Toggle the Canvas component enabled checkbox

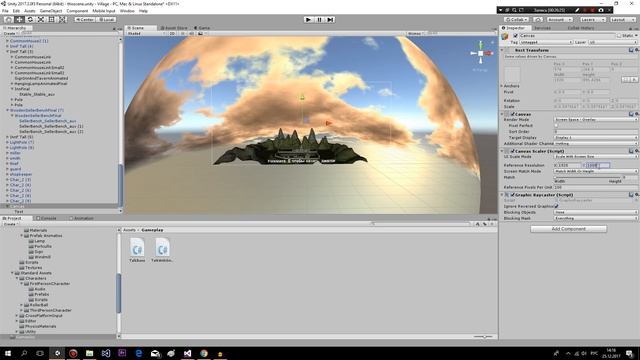513,114
